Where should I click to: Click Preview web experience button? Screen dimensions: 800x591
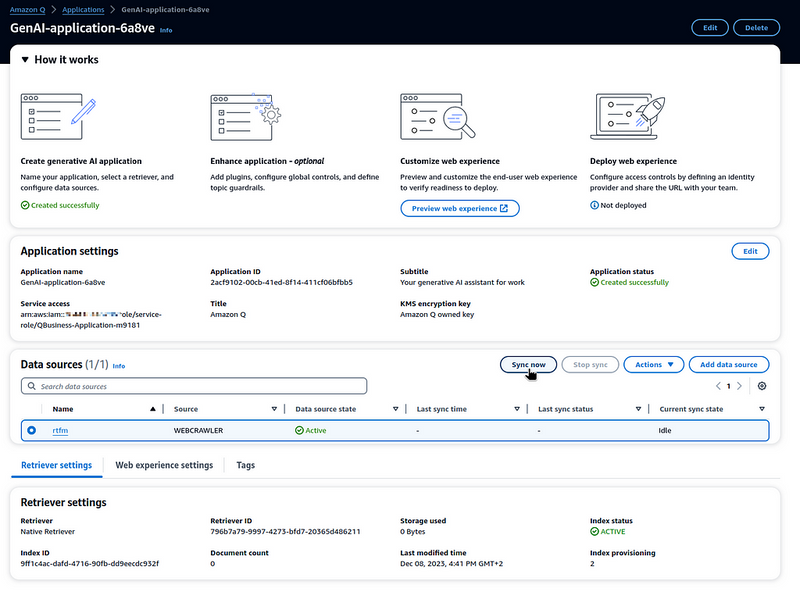(460, 208)
